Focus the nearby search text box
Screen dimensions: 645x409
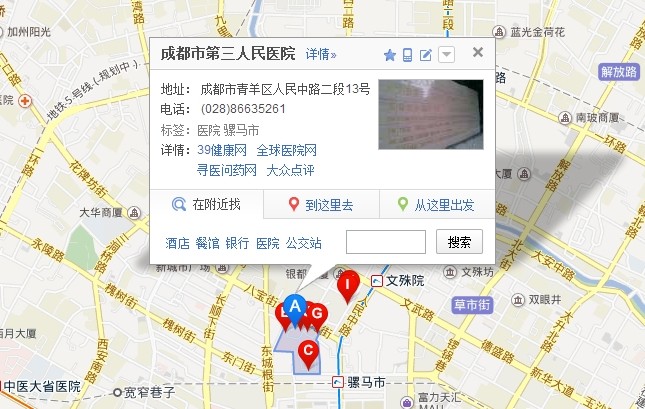point(386,242)
